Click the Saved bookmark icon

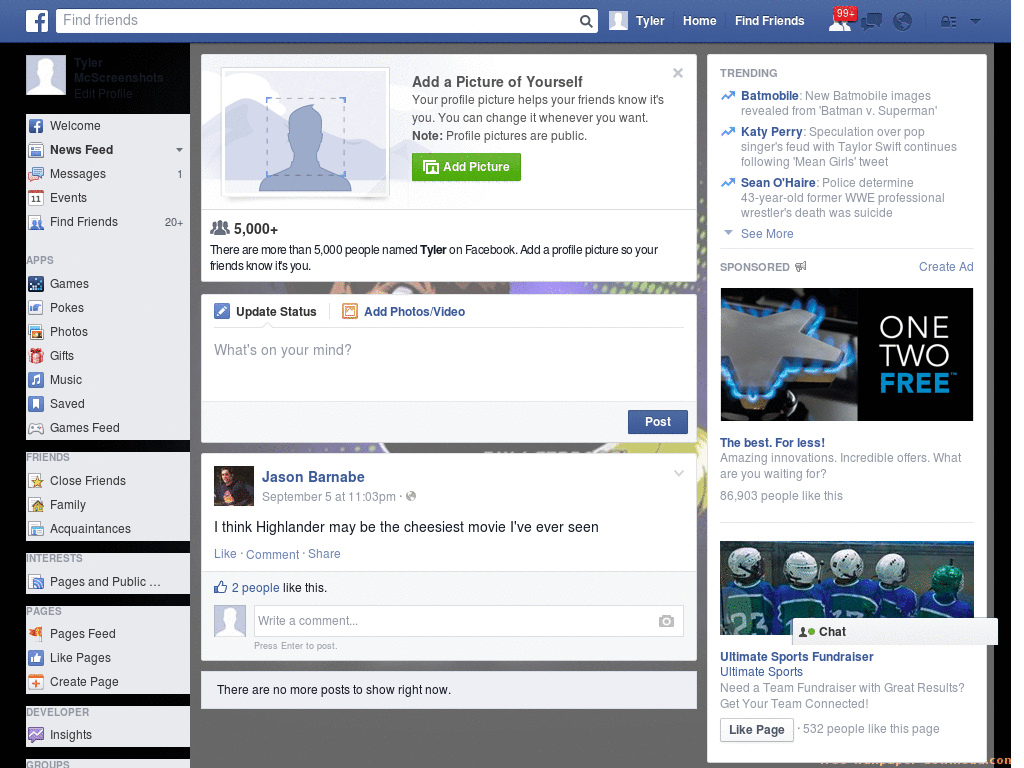click(36, 404)
